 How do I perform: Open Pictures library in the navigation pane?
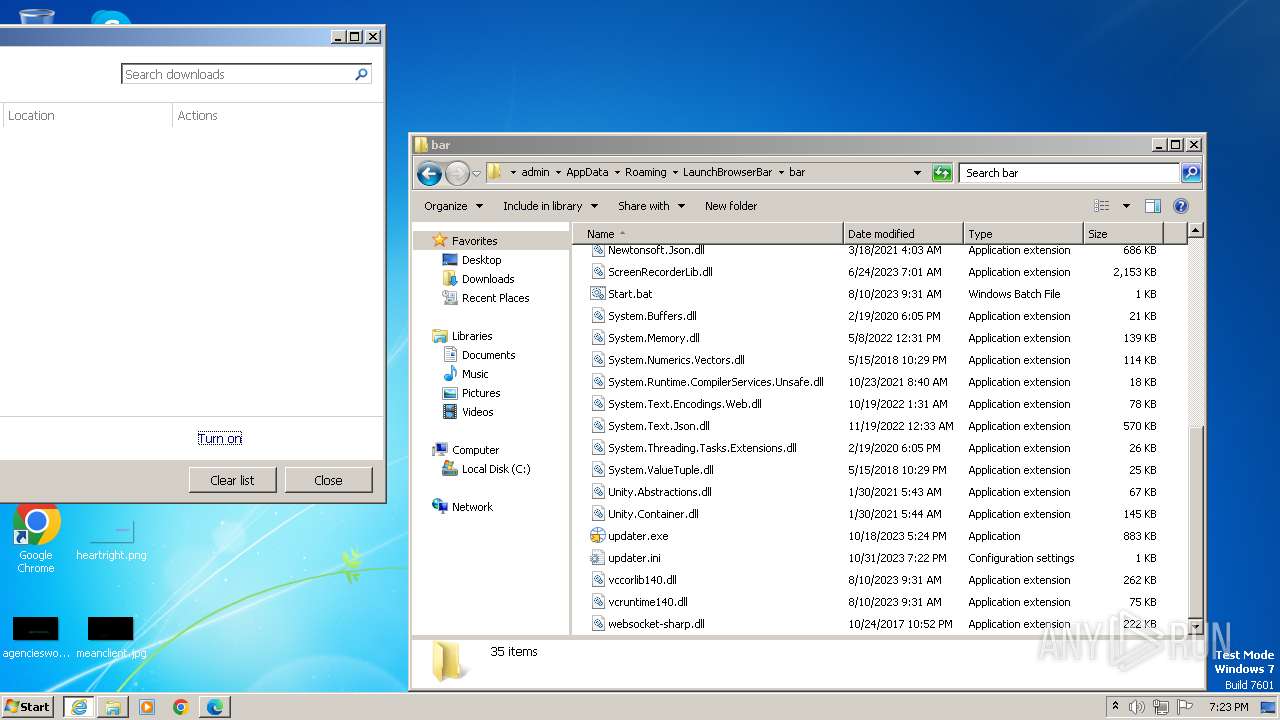pos(481,393)
